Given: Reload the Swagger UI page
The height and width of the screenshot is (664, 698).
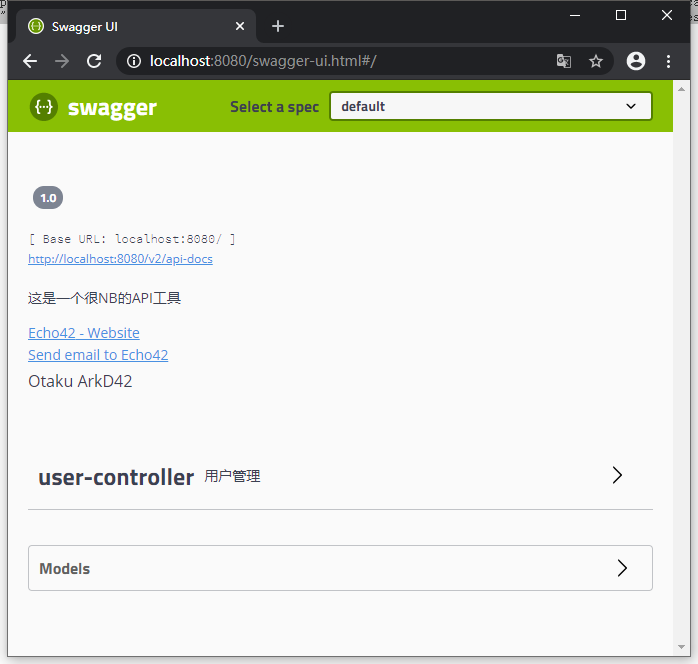Looking at the screenshot, I should point(94,61).
